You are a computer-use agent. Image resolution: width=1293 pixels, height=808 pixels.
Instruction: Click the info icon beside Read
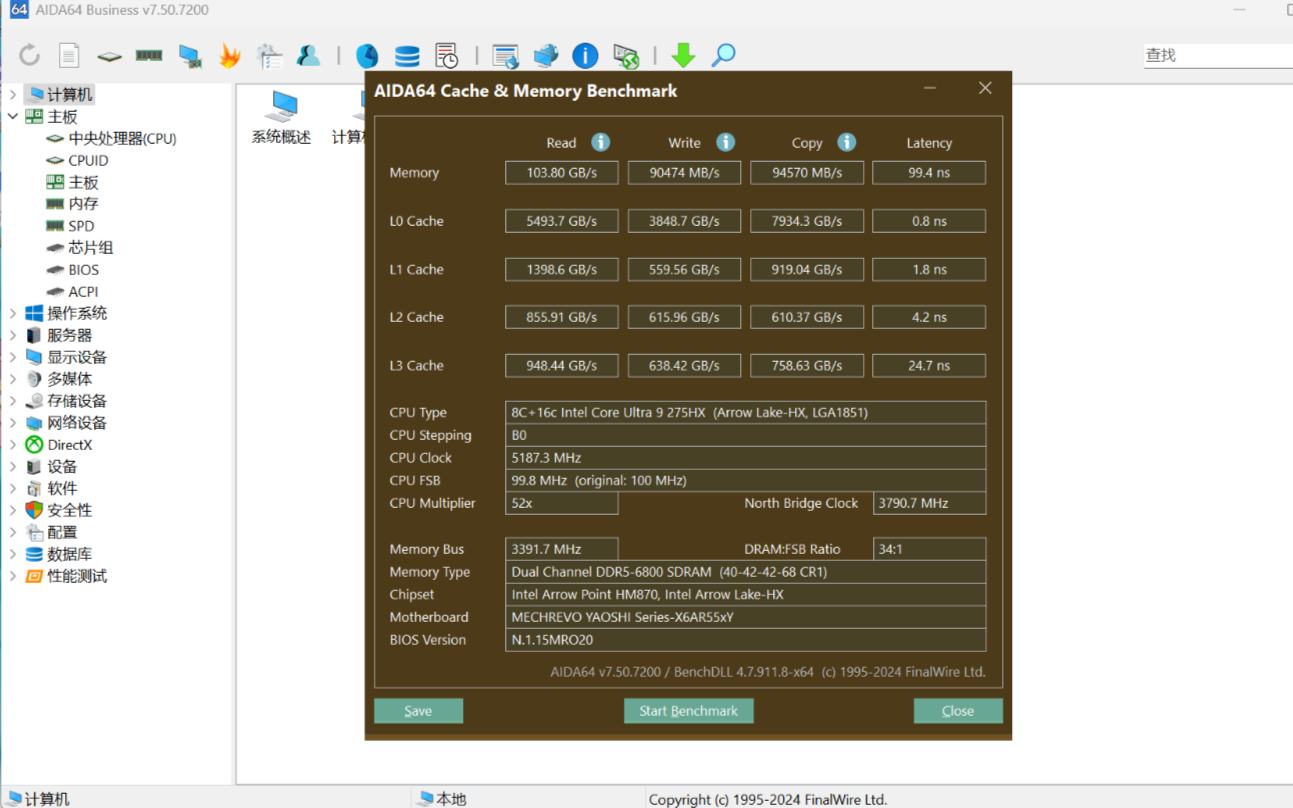(600, 142)
